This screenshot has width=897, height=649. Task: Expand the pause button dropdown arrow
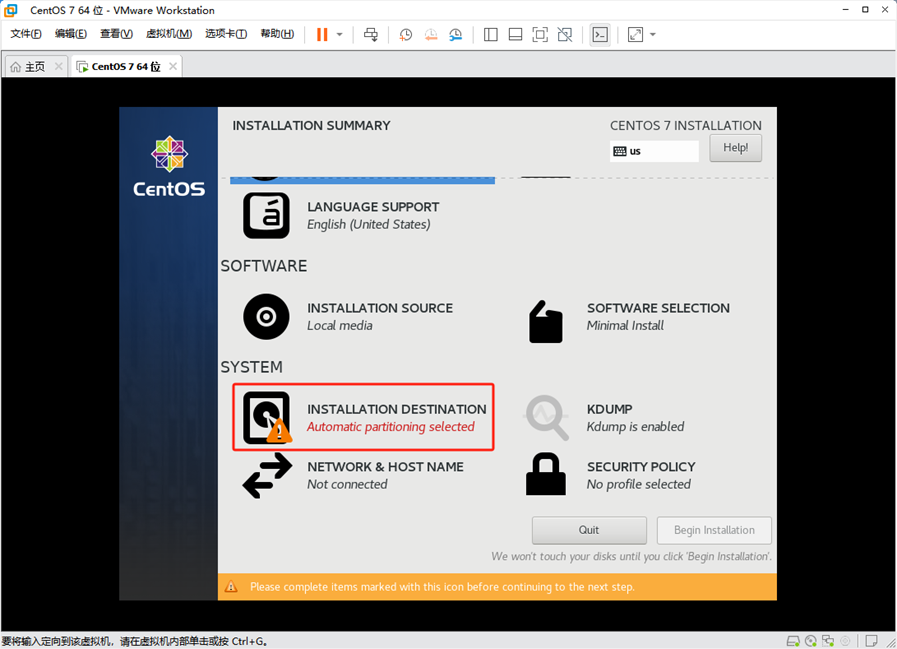click(339, 35)
